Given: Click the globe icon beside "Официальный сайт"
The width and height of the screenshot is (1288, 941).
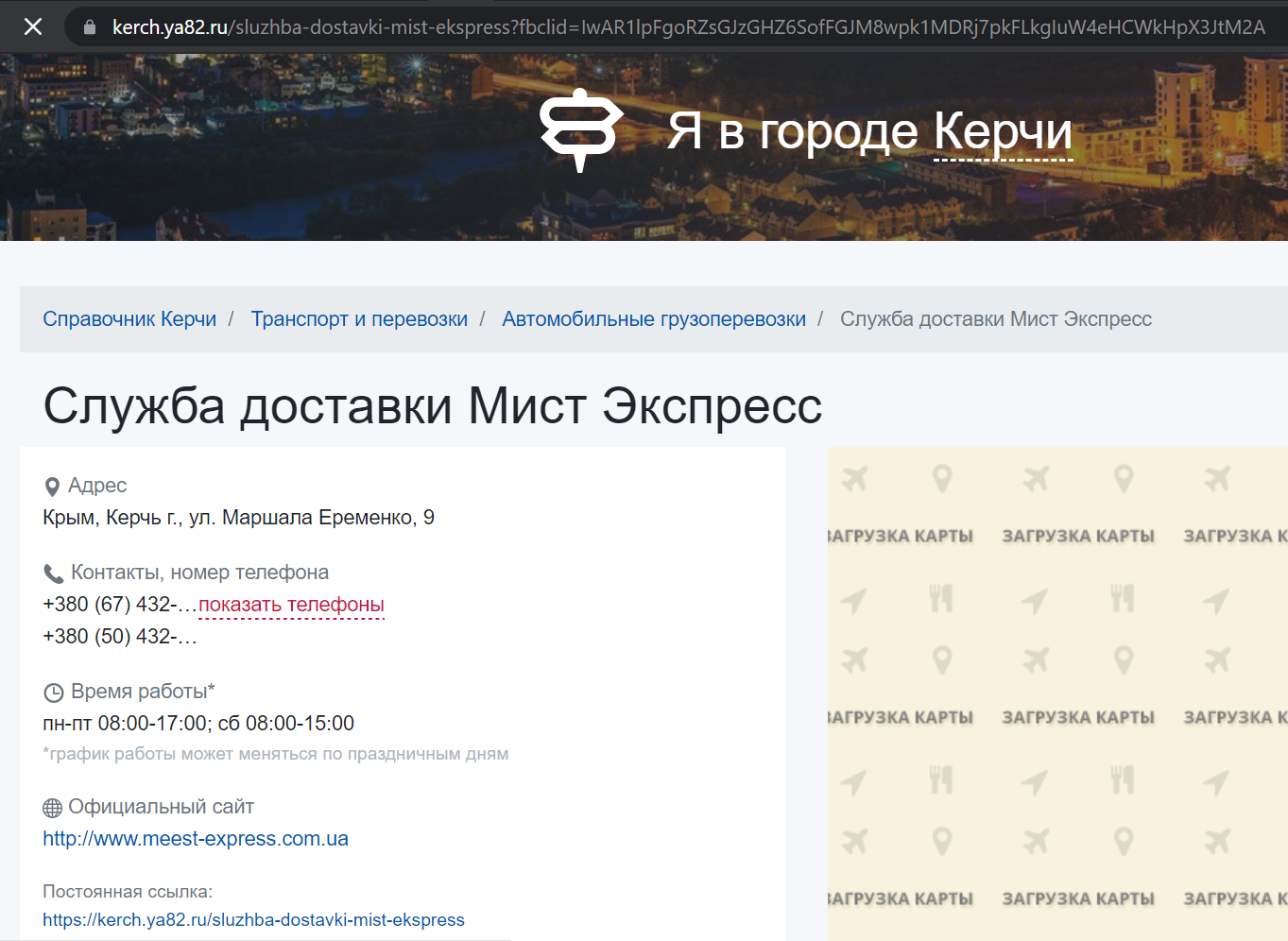Looking at the screenshot, I should pyautogui.click(x=53, y=808).
